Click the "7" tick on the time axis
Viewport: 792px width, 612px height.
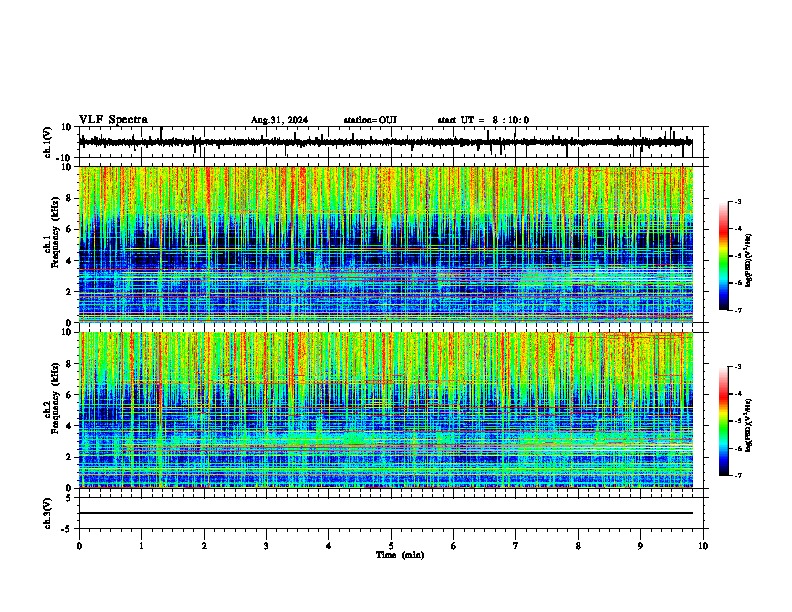516,546
